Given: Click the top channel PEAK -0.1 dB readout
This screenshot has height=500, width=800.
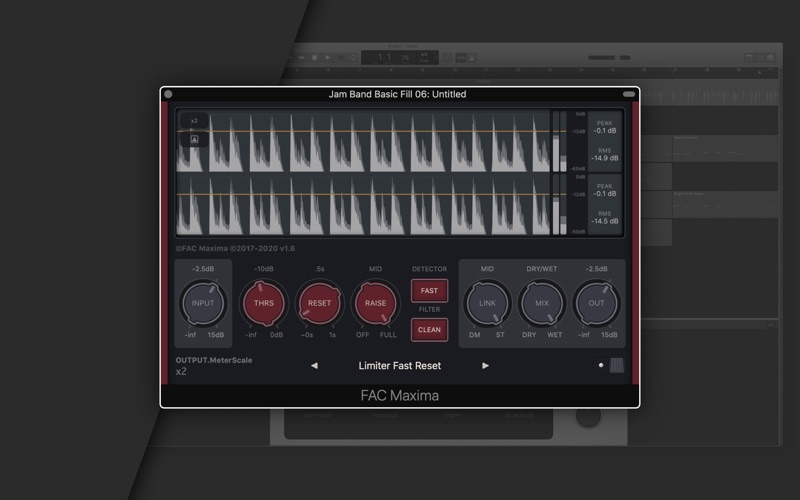Looking at the screenshot, I should coord(605,127).
